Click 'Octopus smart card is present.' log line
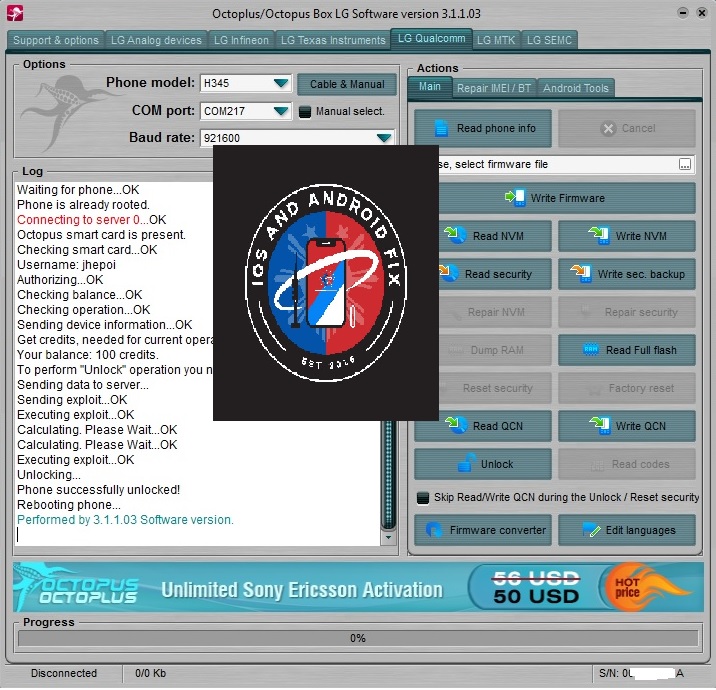Screen dimensions: 716x690 click(x=101, y=235)
